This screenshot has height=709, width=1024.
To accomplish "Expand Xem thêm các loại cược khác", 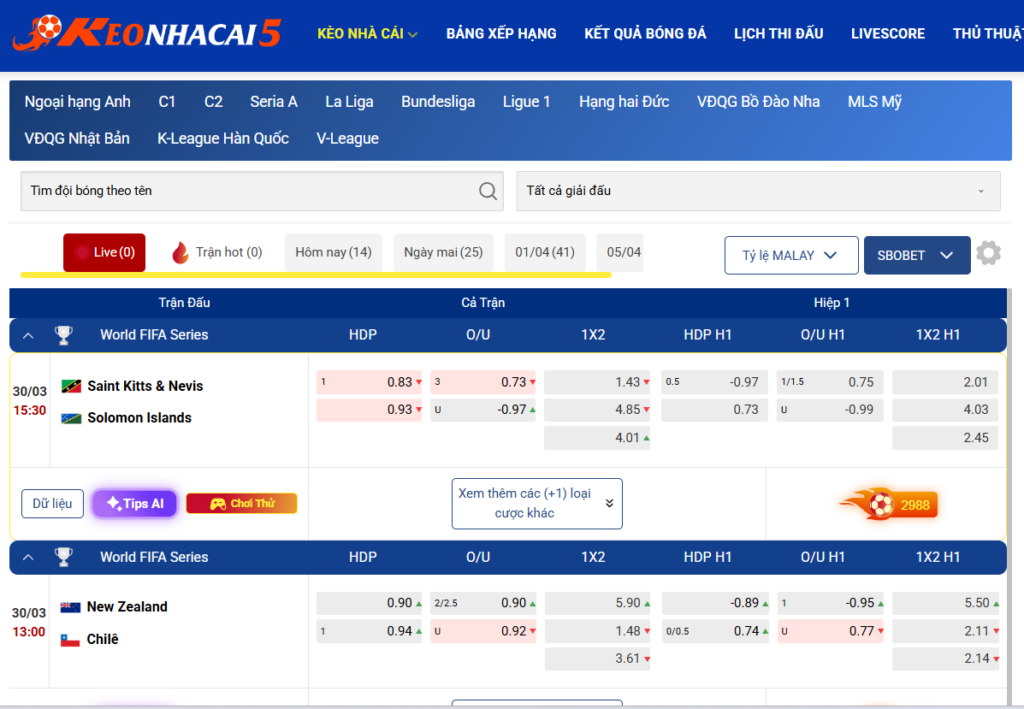I will (536, 503).
